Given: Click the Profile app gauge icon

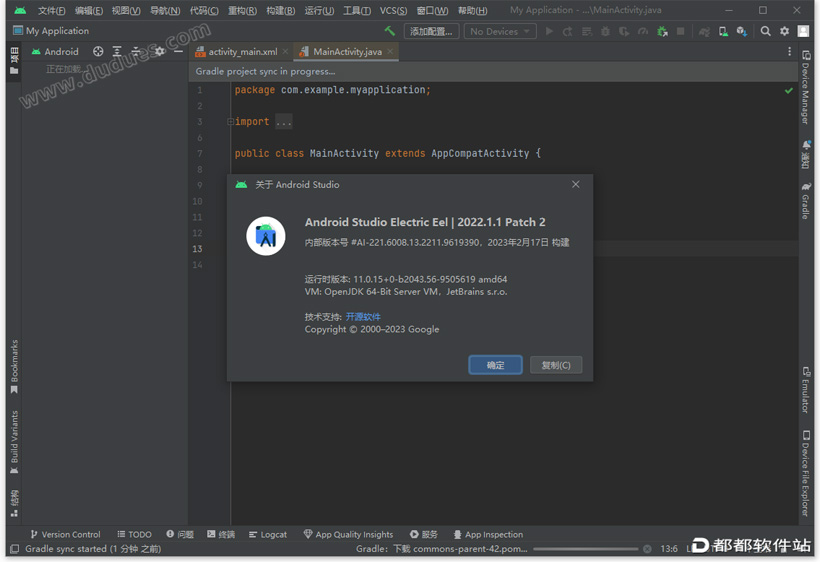Looking at the screenshot, I should 643,31.
